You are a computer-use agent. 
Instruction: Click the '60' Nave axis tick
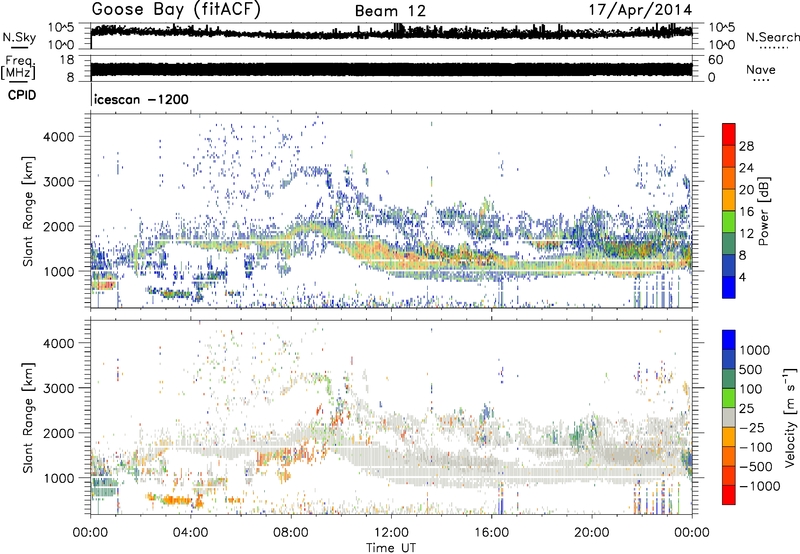pos(715,60)
